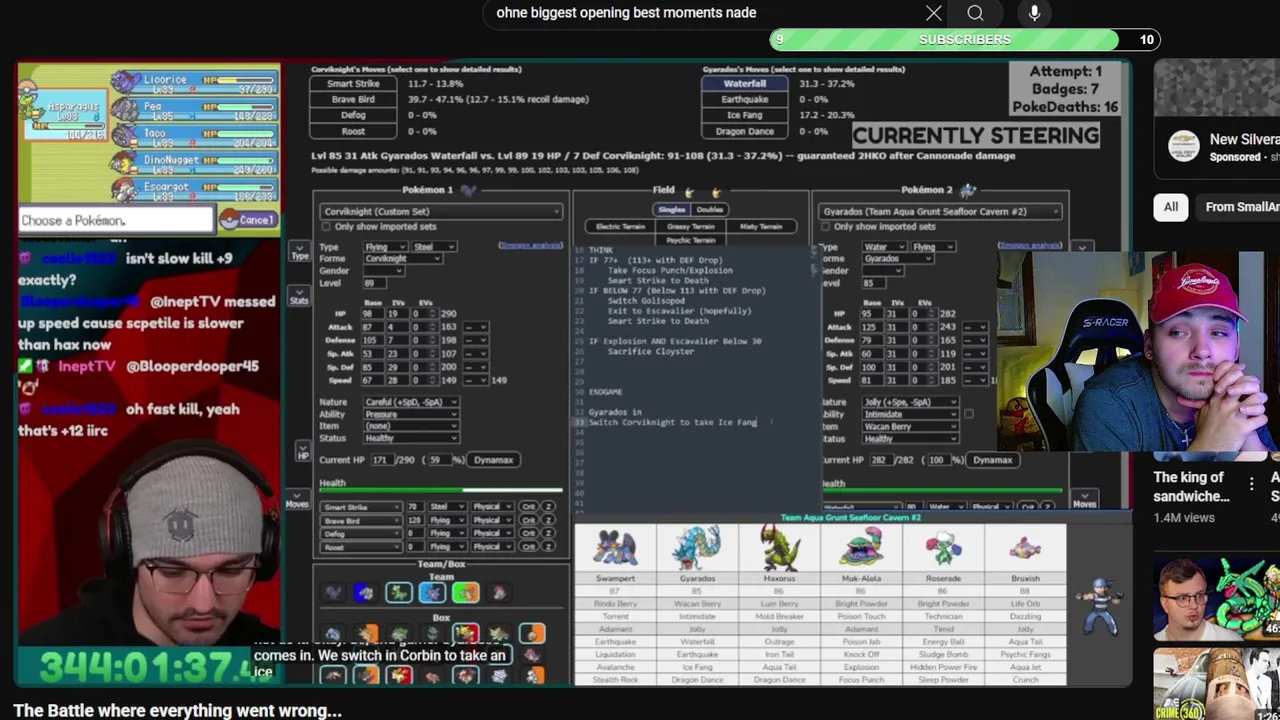Viewport: 1280px width, 720px height.
Task: Open The king of sandwiche video title
Action: point(1192,487)
